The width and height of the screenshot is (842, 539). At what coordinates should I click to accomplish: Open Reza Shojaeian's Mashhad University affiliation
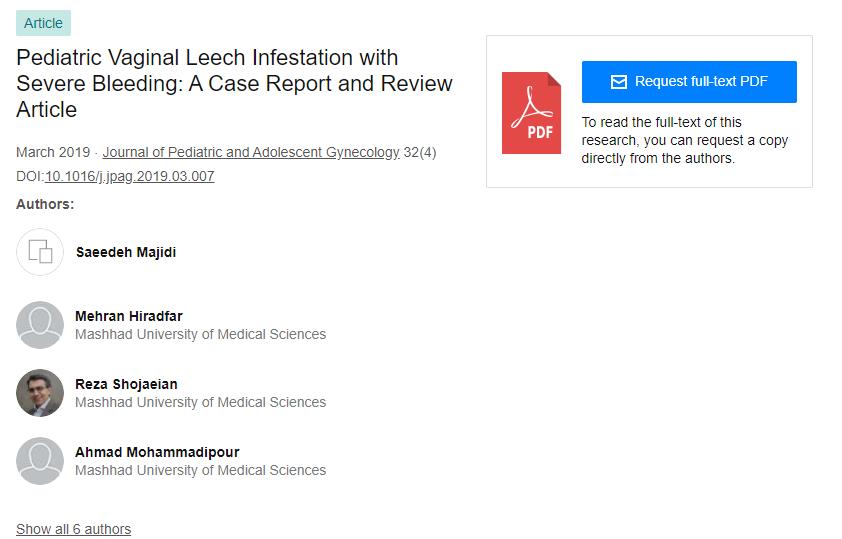200,402
